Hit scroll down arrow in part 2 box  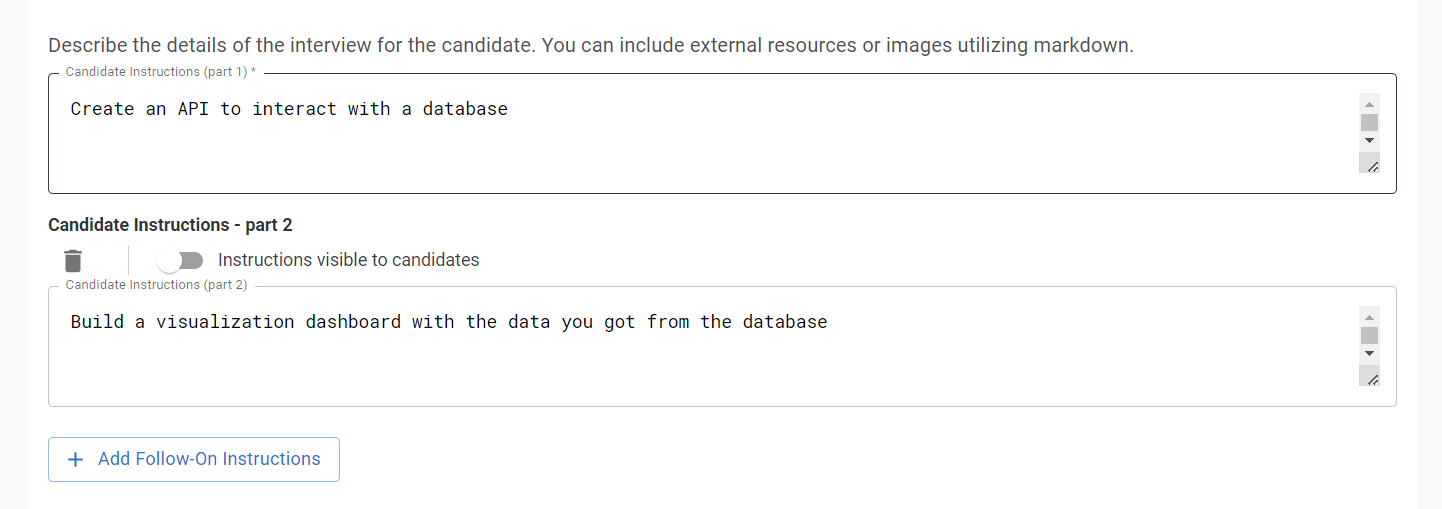1370,353
